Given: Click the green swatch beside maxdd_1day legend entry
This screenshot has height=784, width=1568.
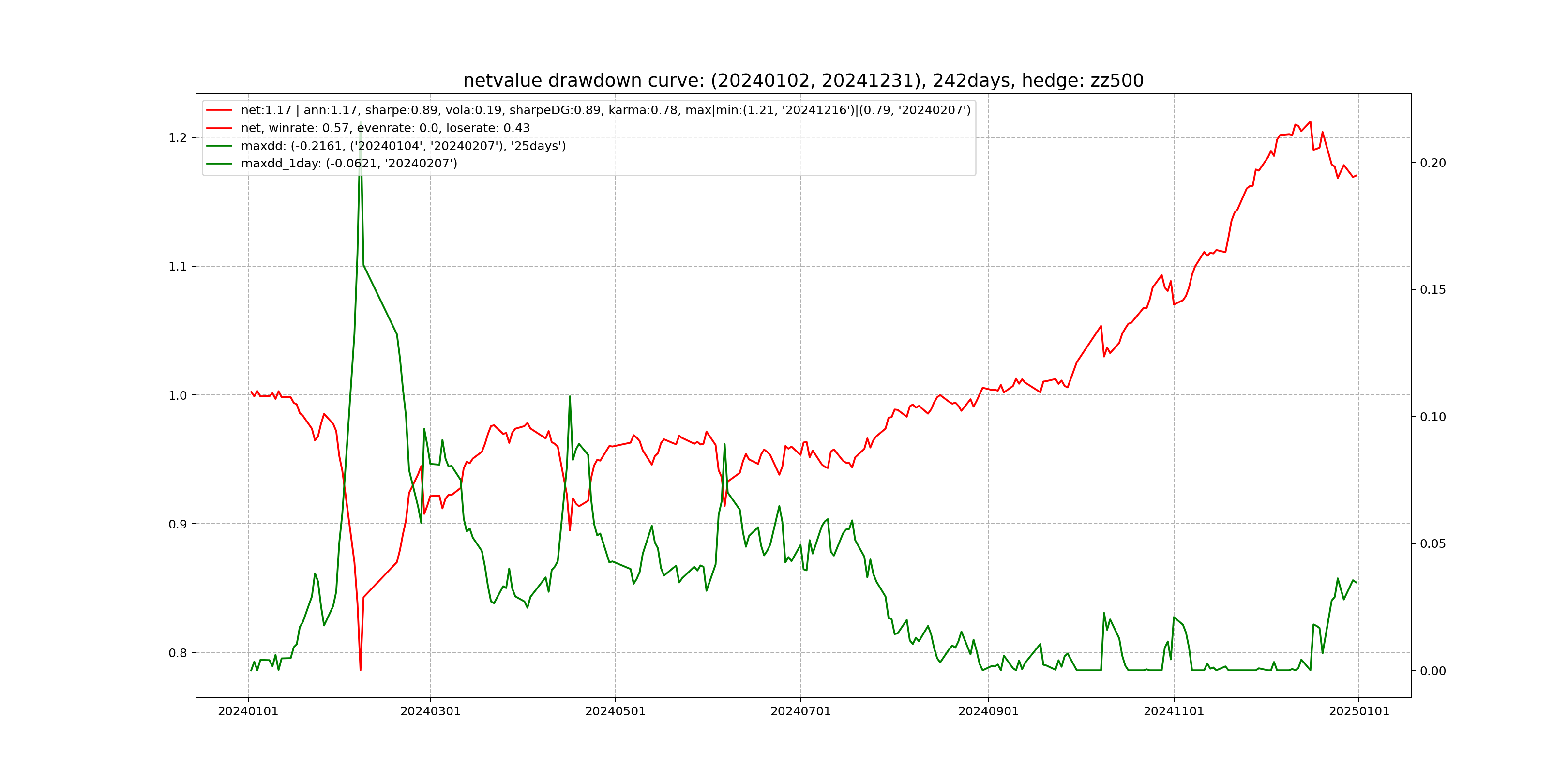Looking at the screenshot, I should (x=219, y=164).
